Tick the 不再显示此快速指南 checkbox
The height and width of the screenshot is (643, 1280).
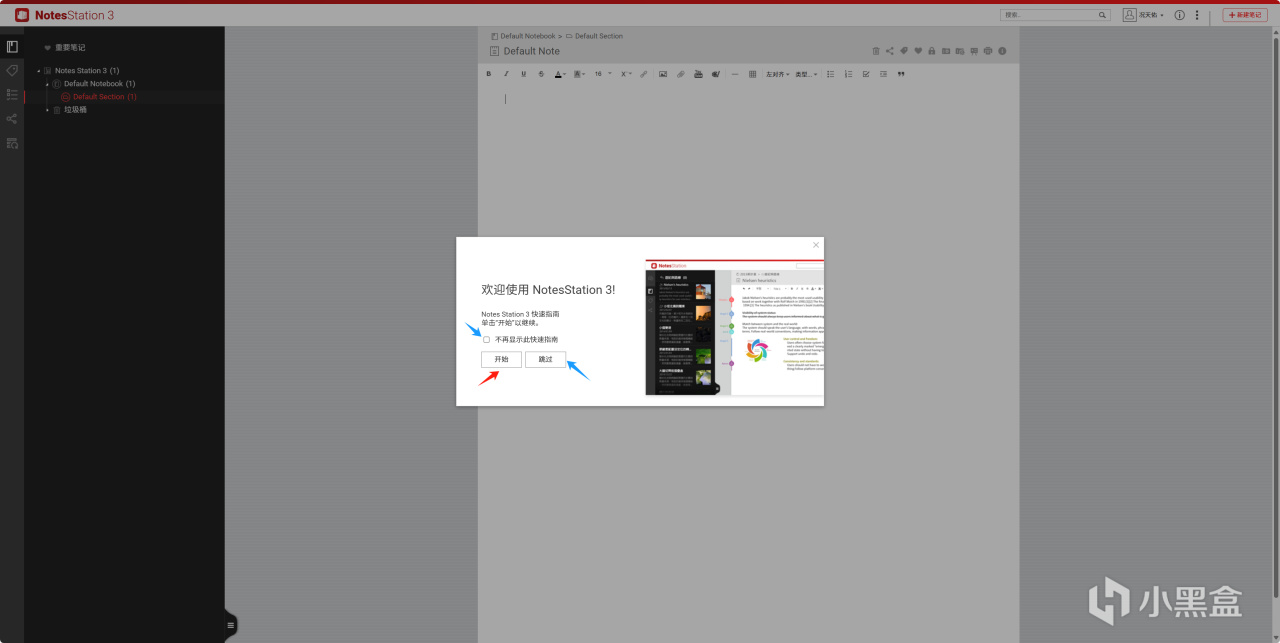pyautogui.click(x=487, y=340)
